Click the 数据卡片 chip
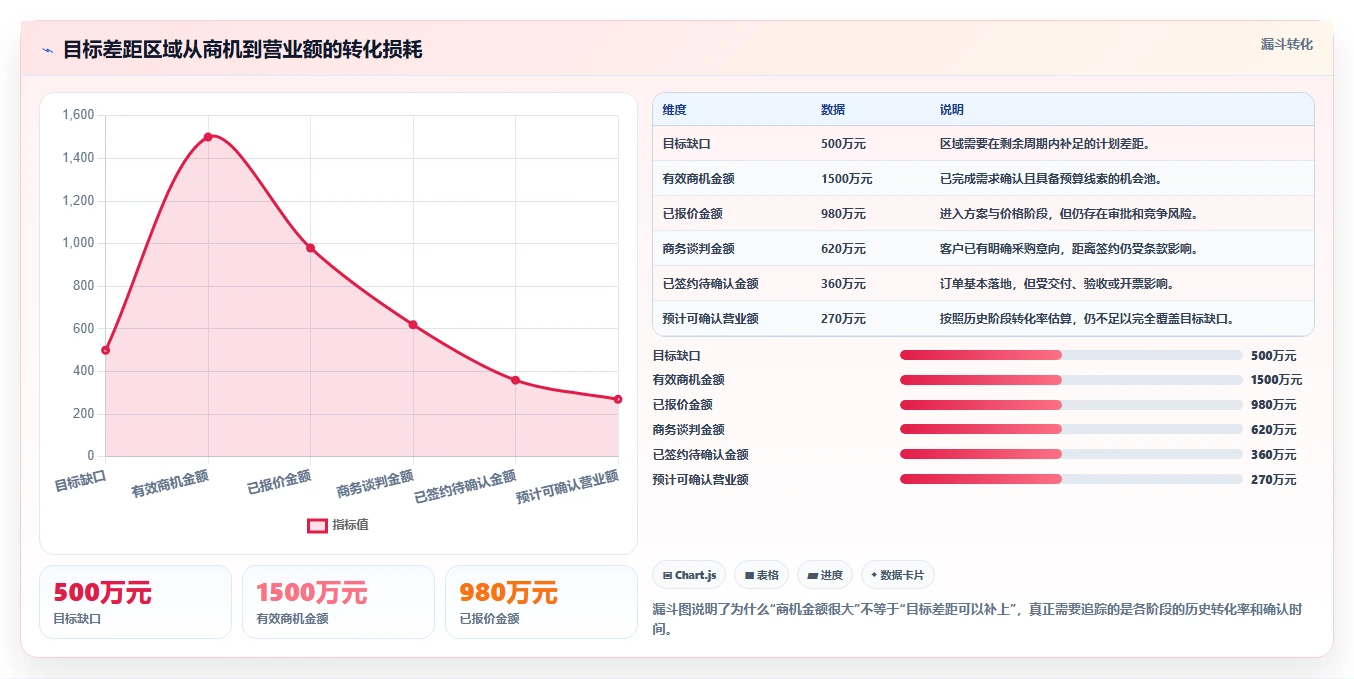1354x679 pixels. point(898,575)
